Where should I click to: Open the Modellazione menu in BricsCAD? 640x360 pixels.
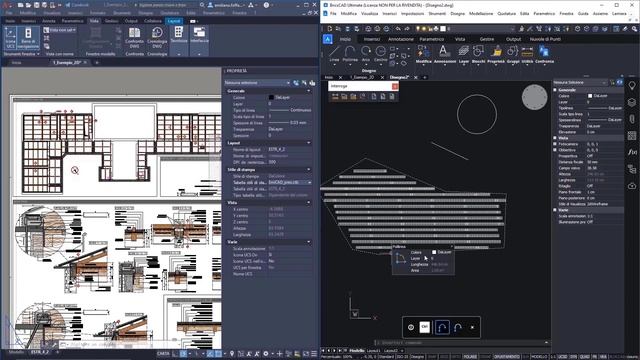coord(481,13)
